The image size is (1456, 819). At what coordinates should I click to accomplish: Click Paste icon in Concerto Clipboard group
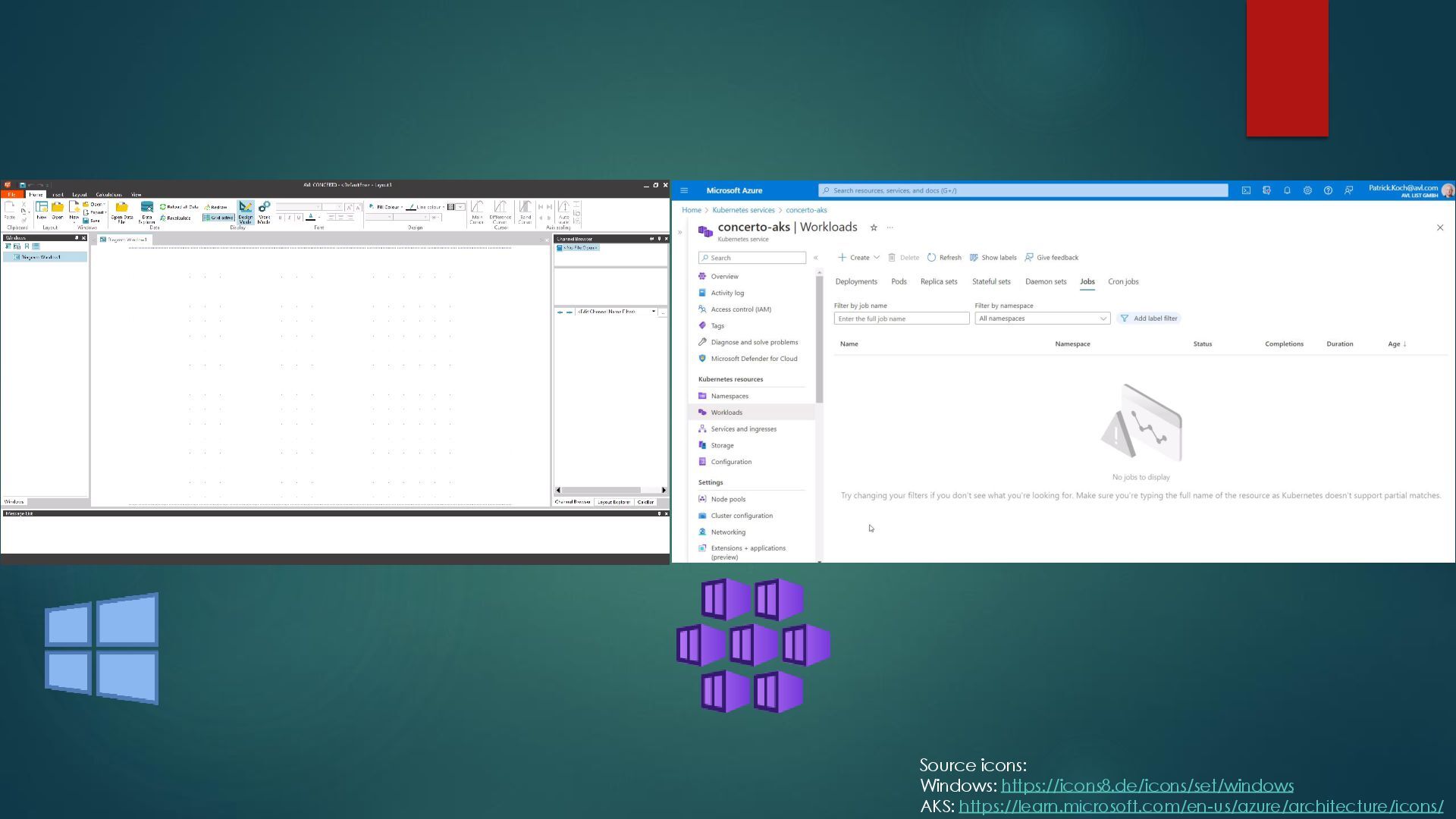click(10, 209)
